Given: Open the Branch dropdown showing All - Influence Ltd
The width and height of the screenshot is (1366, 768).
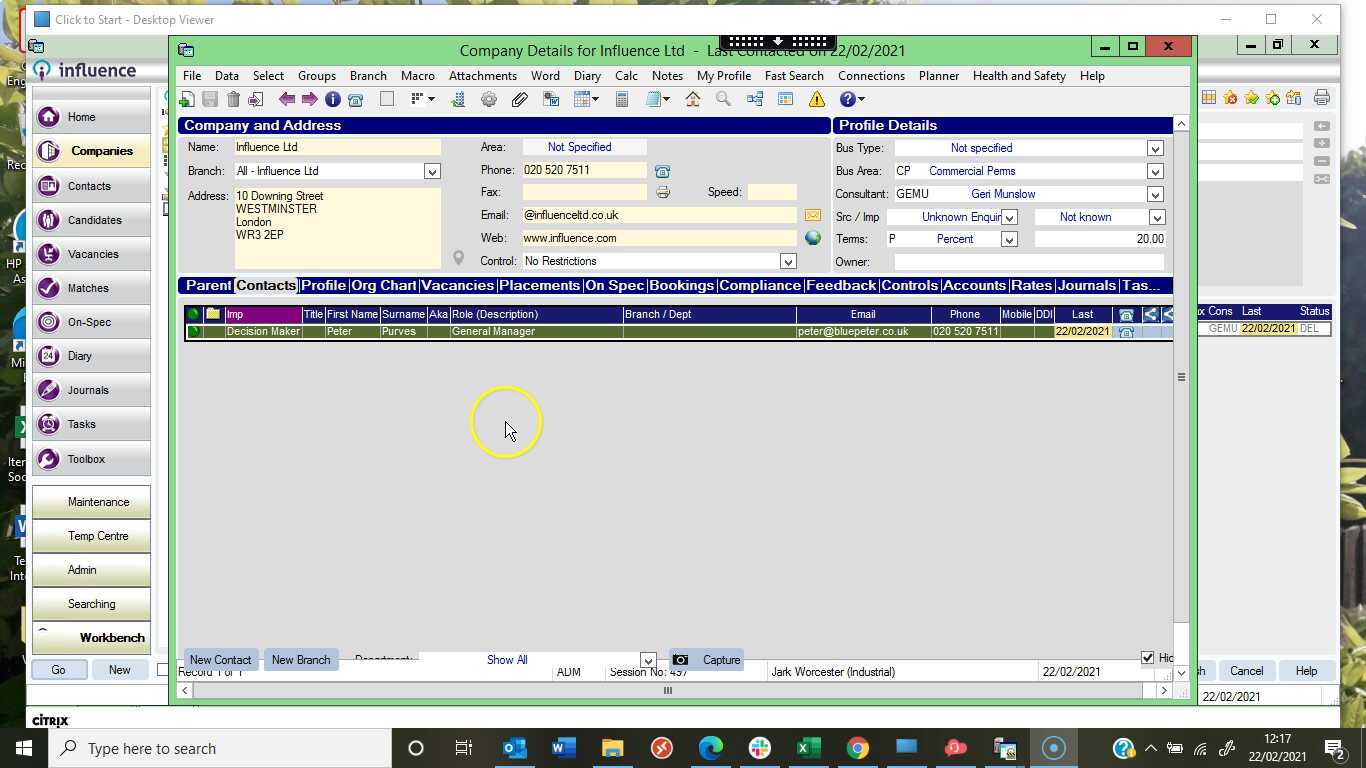Looking at the screenshot, I should coord(432,171).
